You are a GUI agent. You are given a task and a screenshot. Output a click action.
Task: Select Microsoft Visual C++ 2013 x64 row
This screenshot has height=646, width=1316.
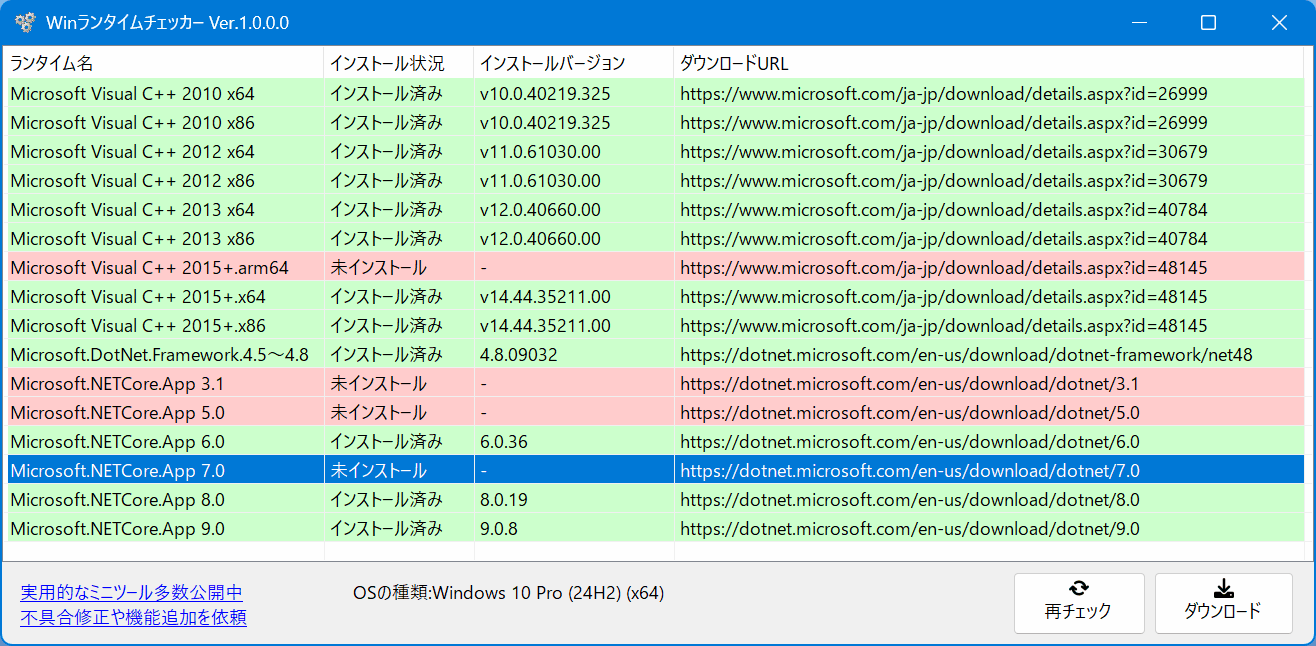655,210
